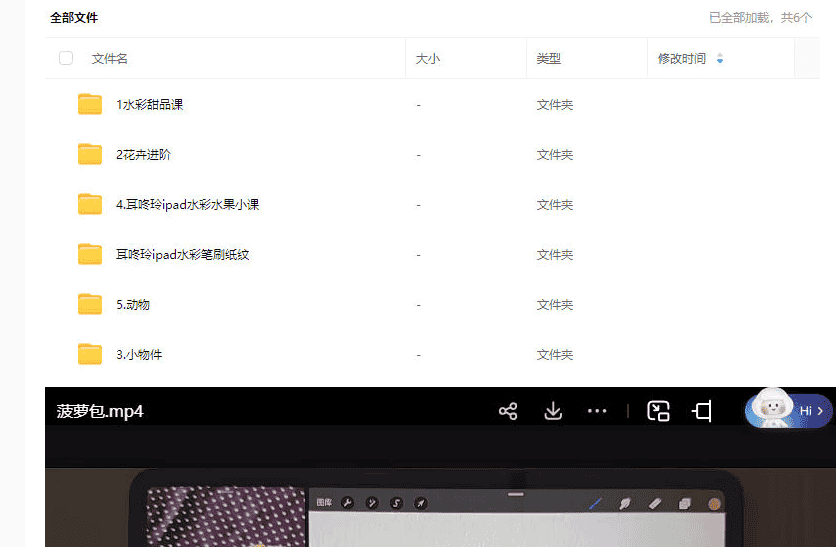The height and width of the screenshot is (547, 836).
Task: Sort the file list by 修改时间 arrow
Action: (720, 58)
